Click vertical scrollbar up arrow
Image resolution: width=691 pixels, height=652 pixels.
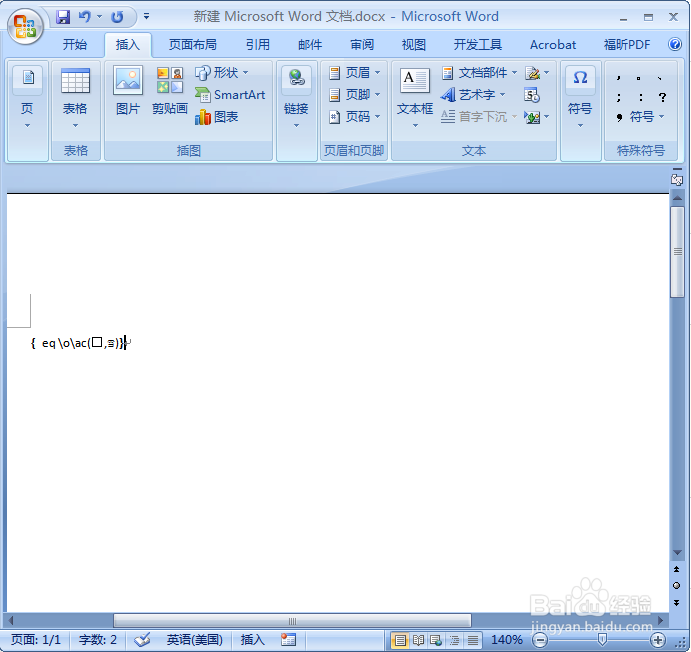coord(677,198)
